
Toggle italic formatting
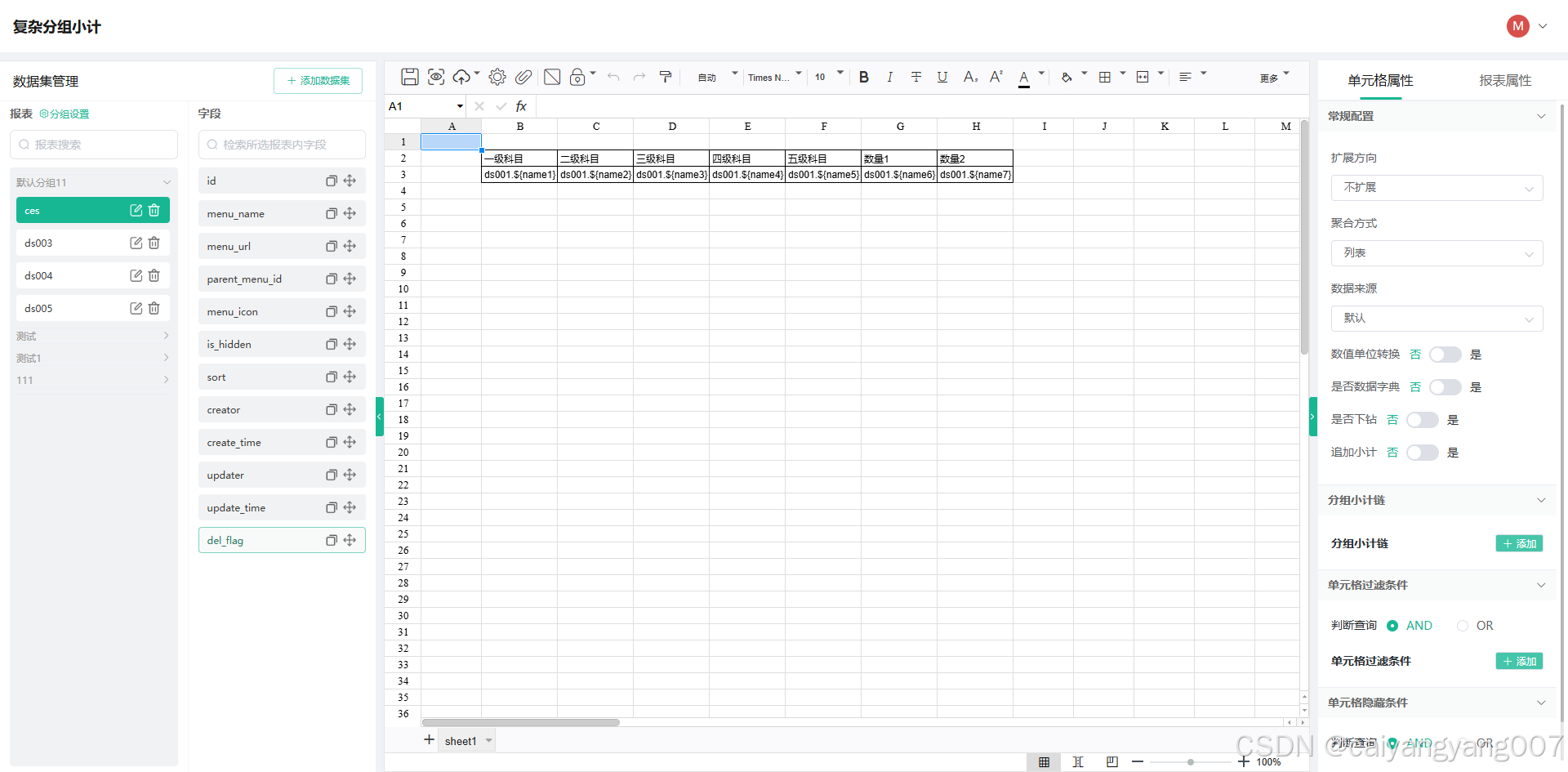click(x=889, y=77)
